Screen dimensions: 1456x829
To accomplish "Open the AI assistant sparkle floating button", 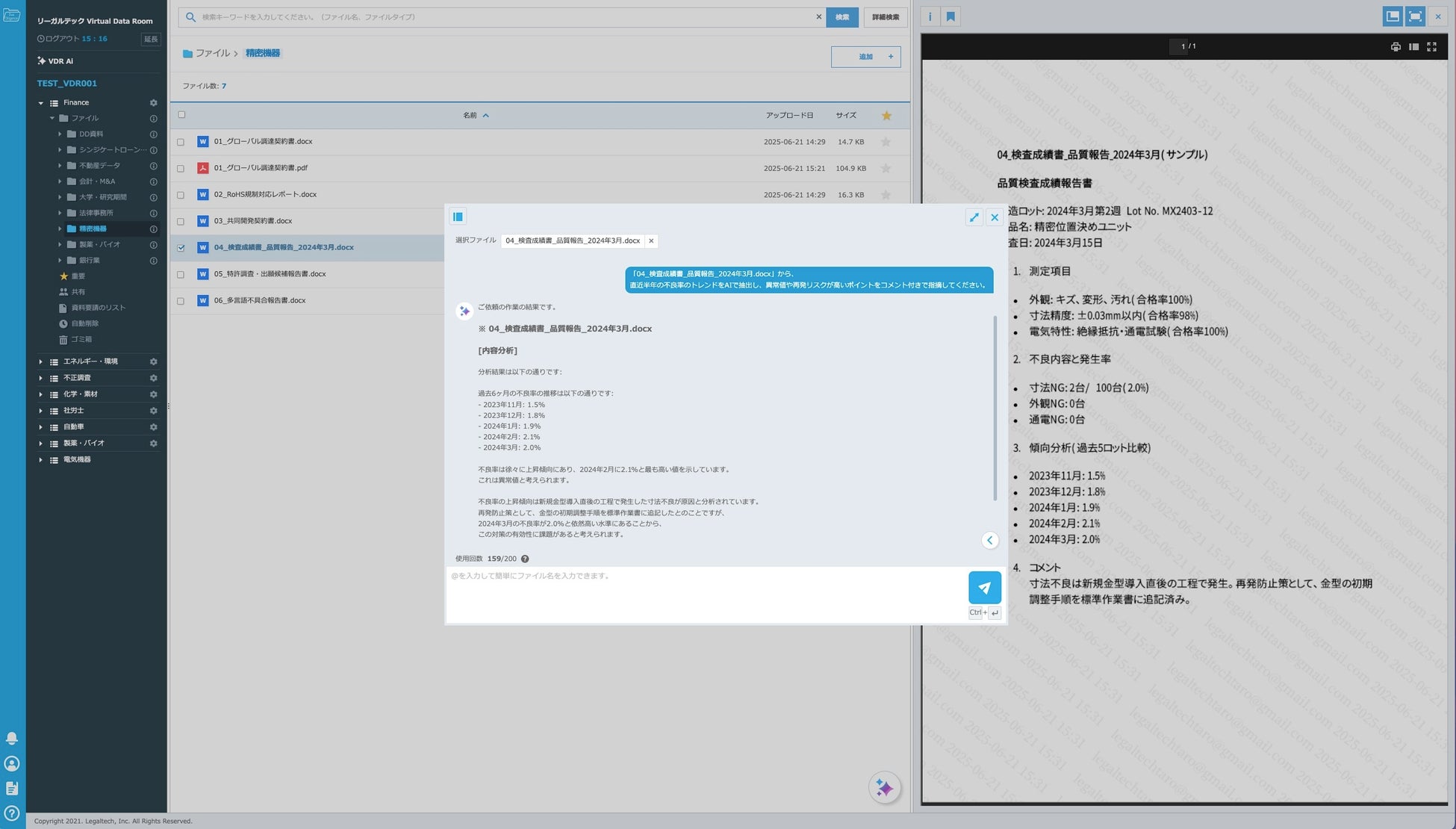I will 884,788.
